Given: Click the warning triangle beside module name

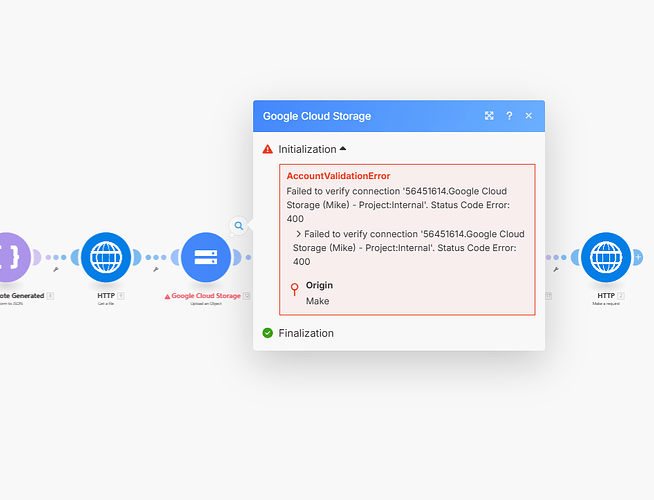Looking at the screenshot, I should (167, 296).
